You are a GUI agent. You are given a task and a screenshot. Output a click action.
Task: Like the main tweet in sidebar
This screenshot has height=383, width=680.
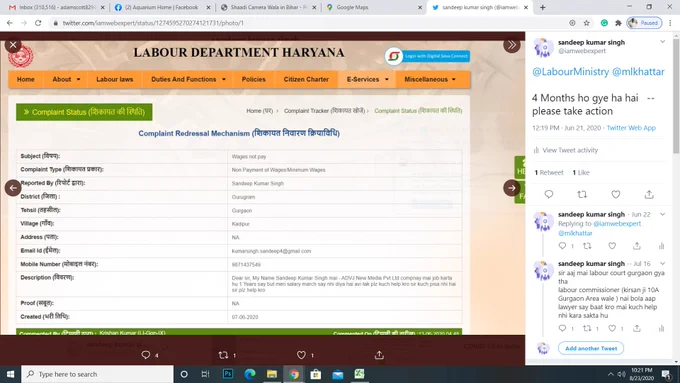tap(616, 194)
